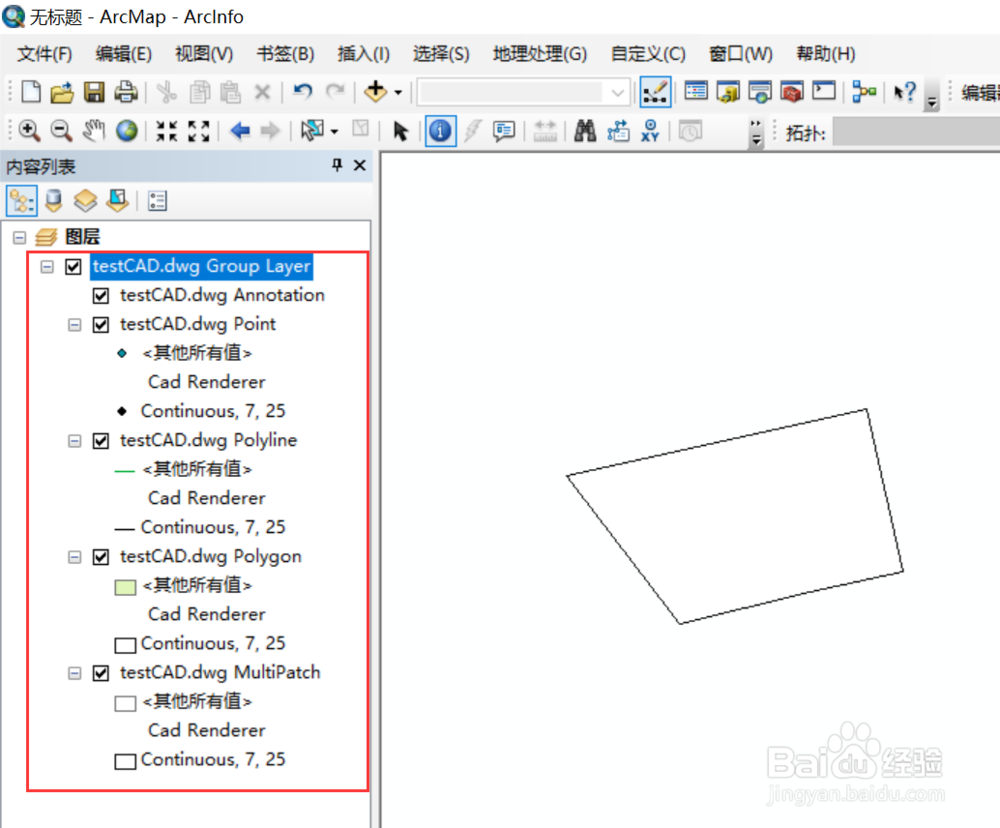The height and width of the screenshot is (828, 1000).
Task: Open the 编辑(E) menu
Action: tap(124, 54)
